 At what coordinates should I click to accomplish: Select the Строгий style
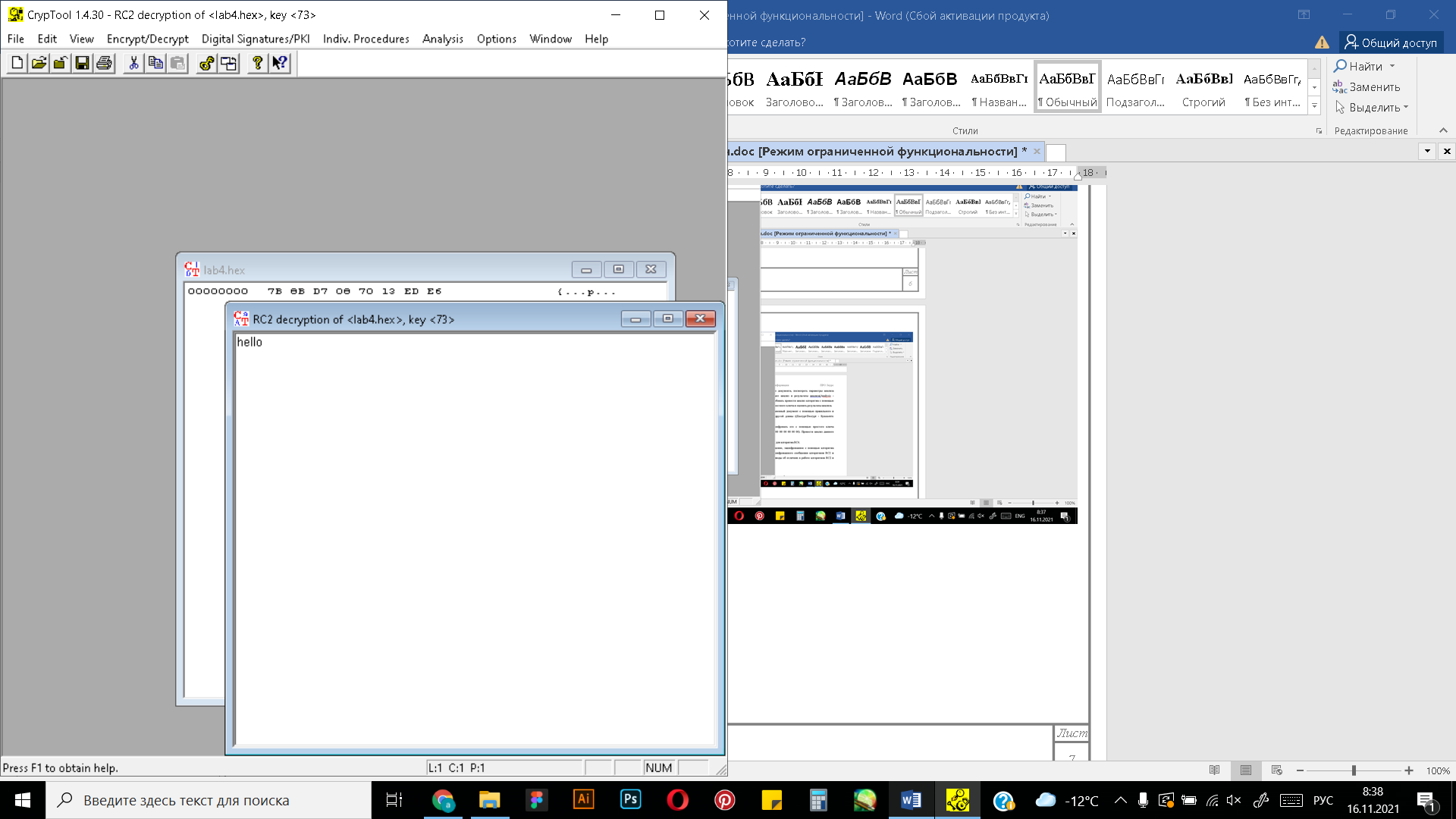(1203, 87)
